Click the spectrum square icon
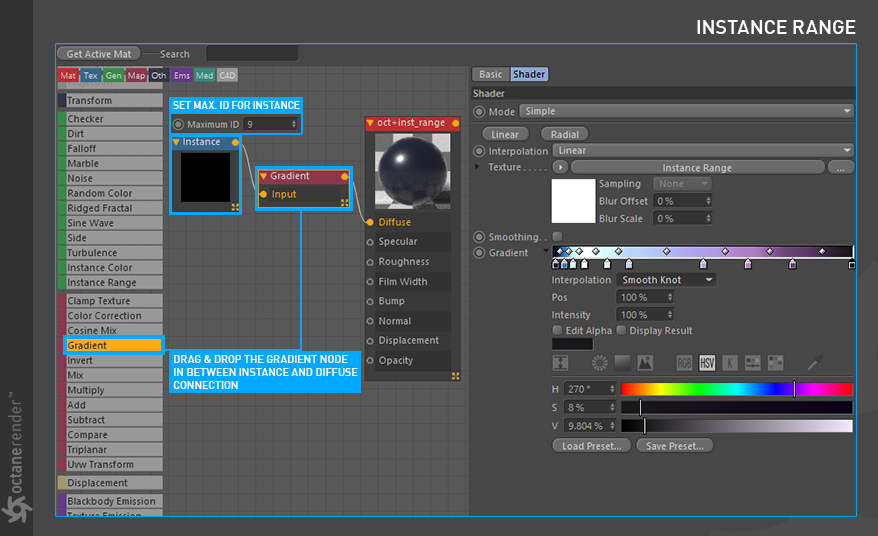This screenshot has height=536, width=878. click(622, 363)
